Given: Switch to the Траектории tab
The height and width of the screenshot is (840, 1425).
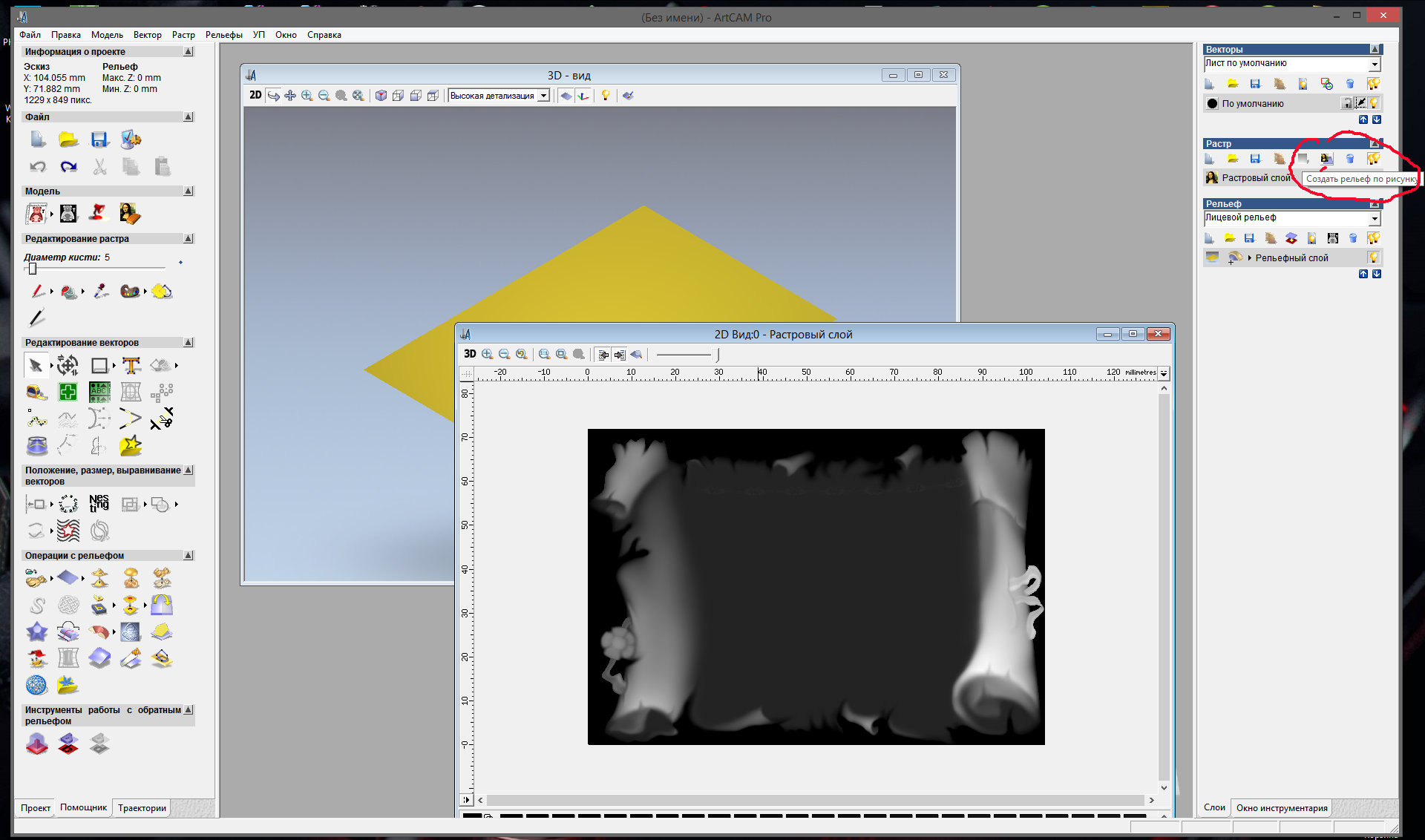Looking at the screenshot, I should 142,808.
